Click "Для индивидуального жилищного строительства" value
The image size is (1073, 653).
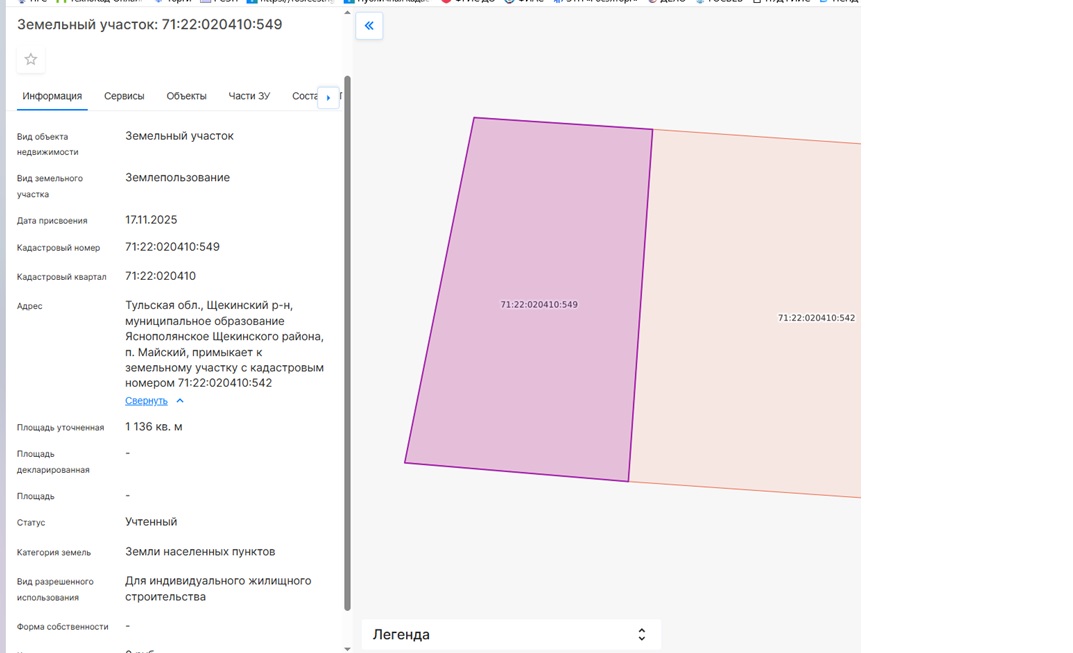(218, 589)
